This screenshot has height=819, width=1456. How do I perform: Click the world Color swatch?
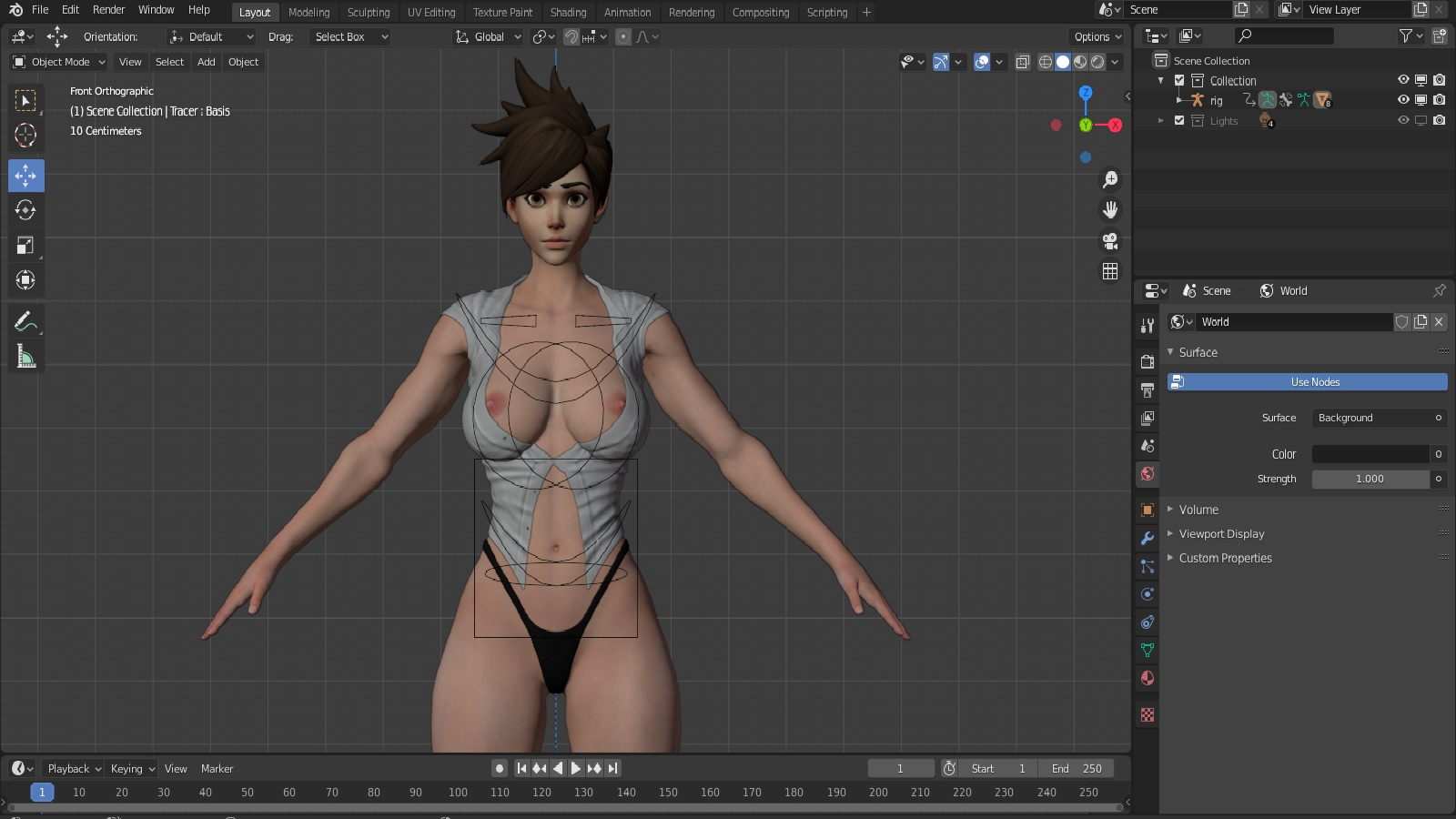[x=1370, y=454]
